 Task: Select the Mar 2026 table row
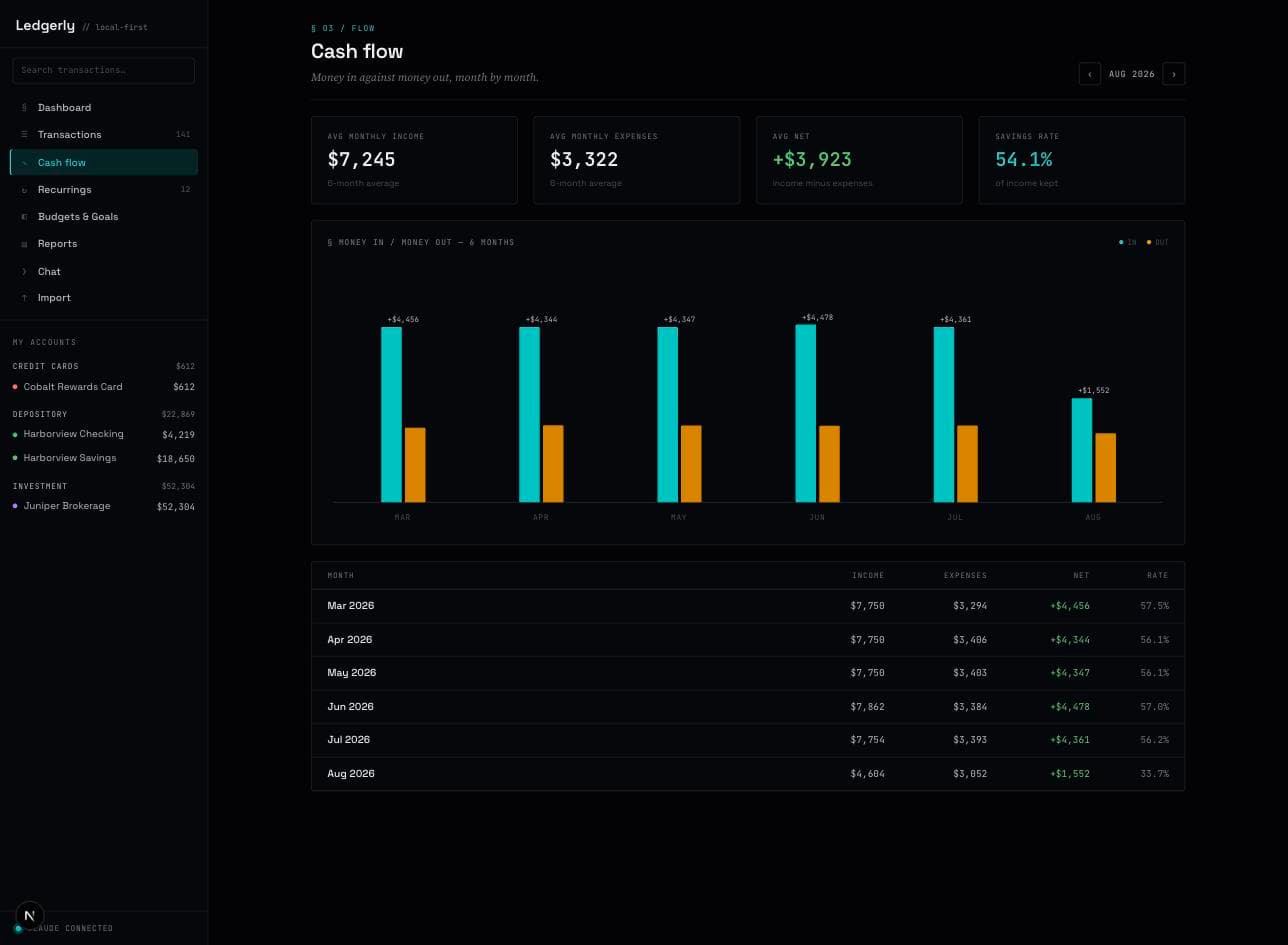point(748,606)
